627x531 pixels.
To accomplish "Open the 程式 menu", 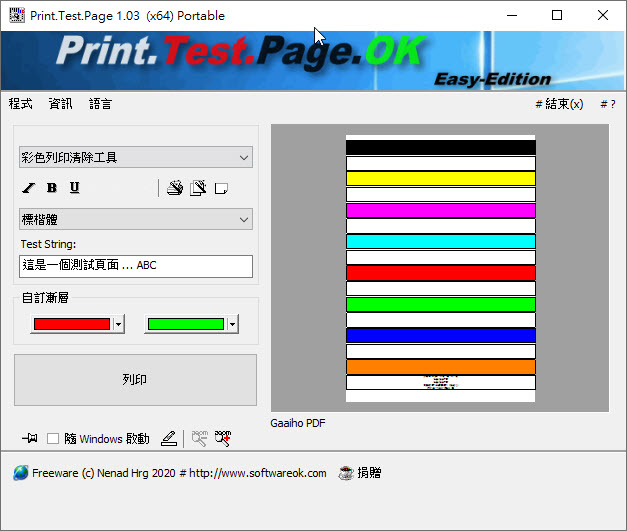I will (x=20, y=104).
